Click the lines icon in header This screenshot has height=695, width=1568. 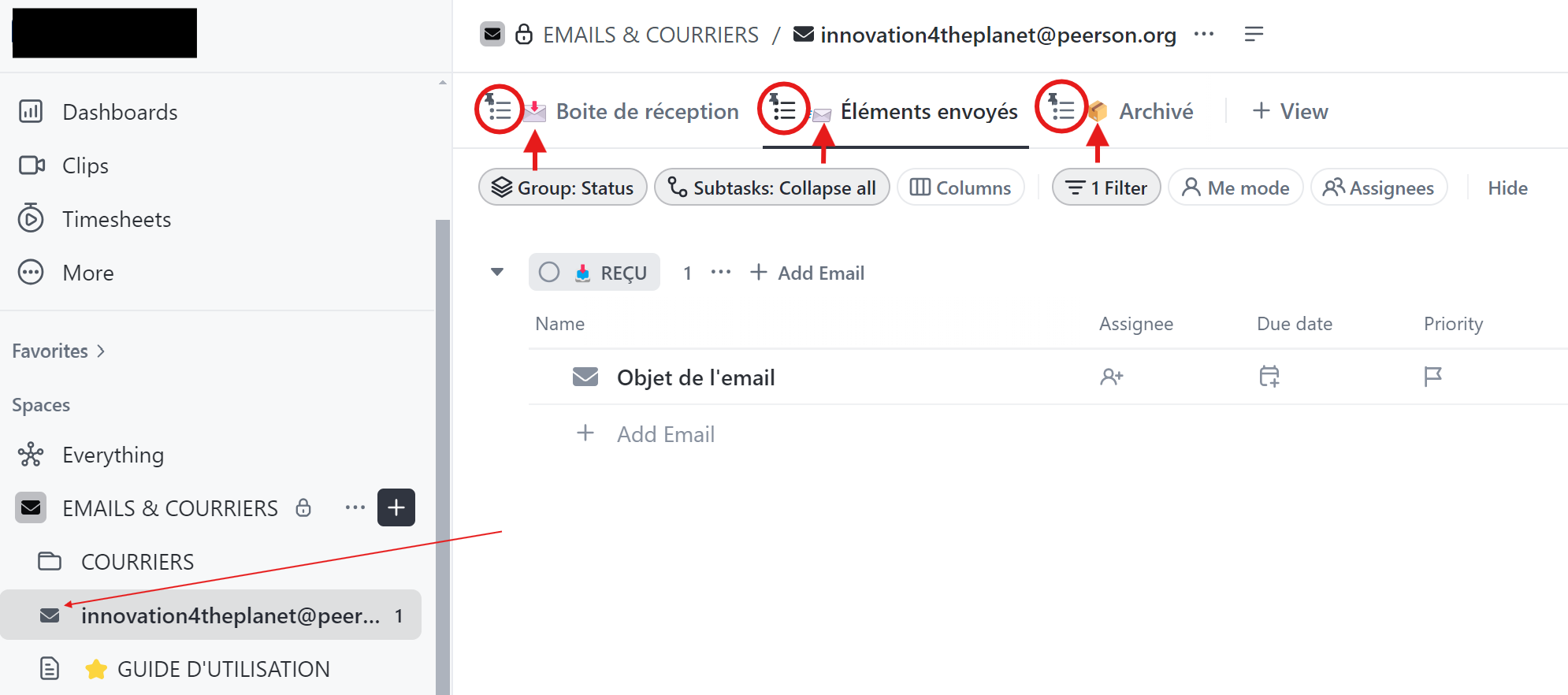pyautogui.click(x=1254, y=34)
